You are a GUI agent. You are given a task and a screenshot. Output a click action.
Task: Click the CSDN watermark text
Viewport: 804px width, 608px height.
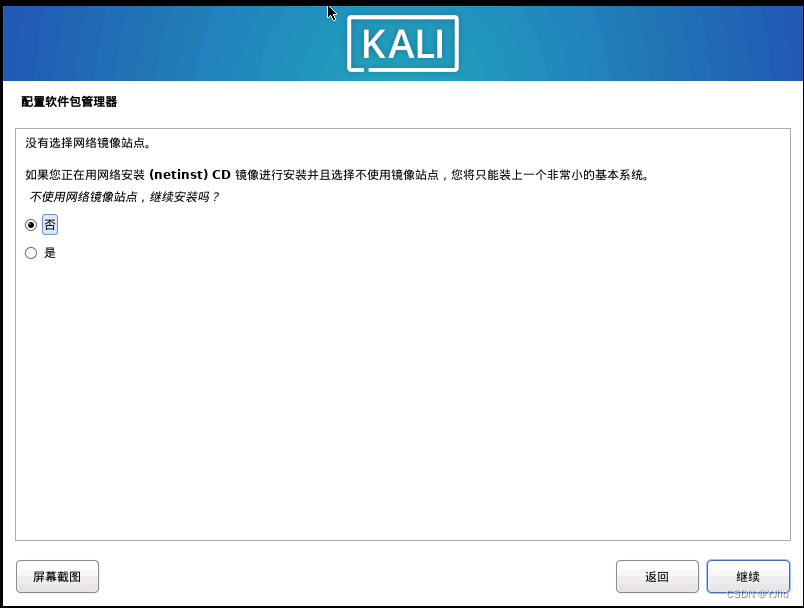coord(758,594)
